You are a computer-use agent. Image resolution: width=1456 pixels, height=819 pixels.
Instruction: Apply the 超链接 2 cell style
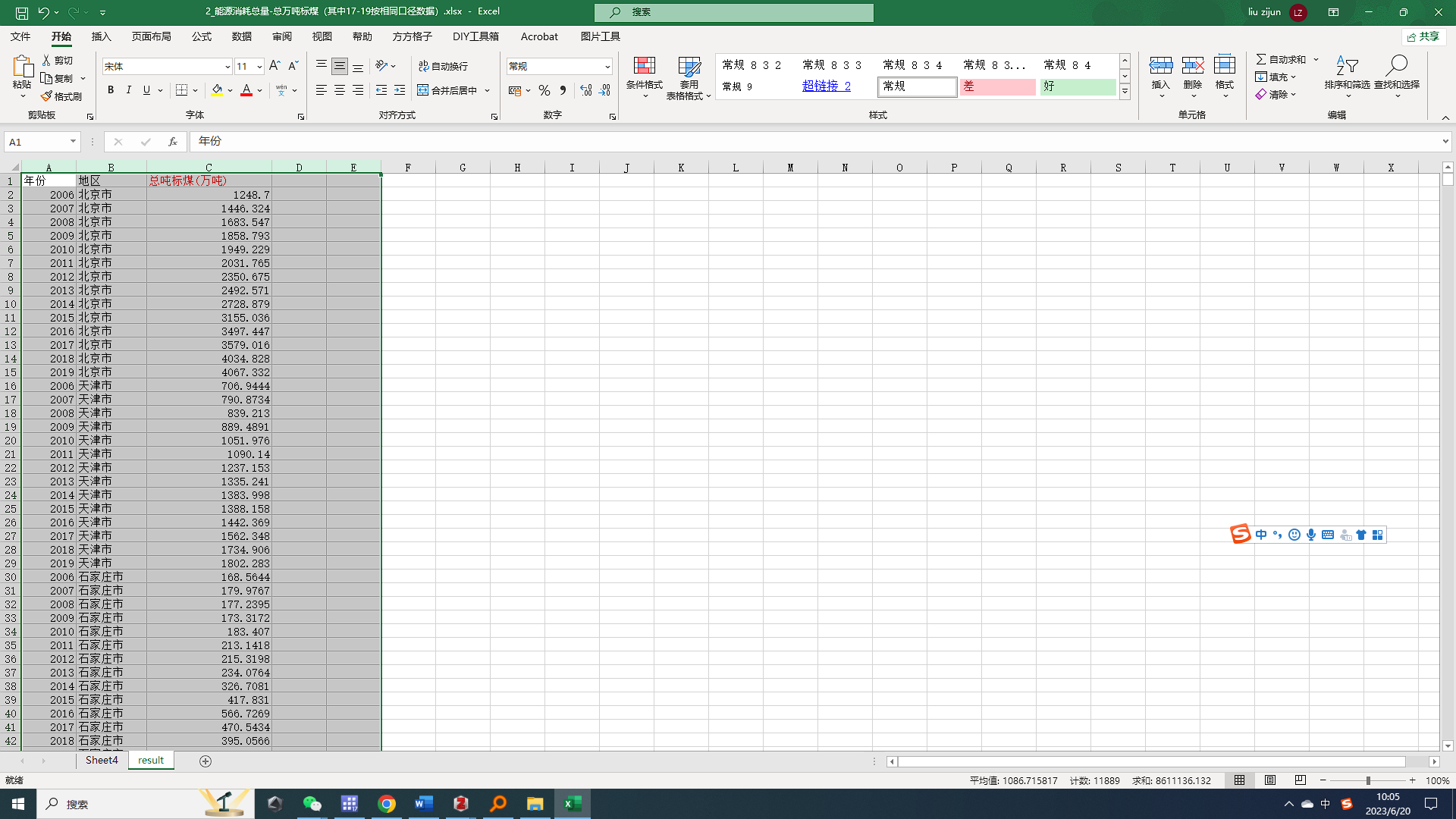[827, 86]
